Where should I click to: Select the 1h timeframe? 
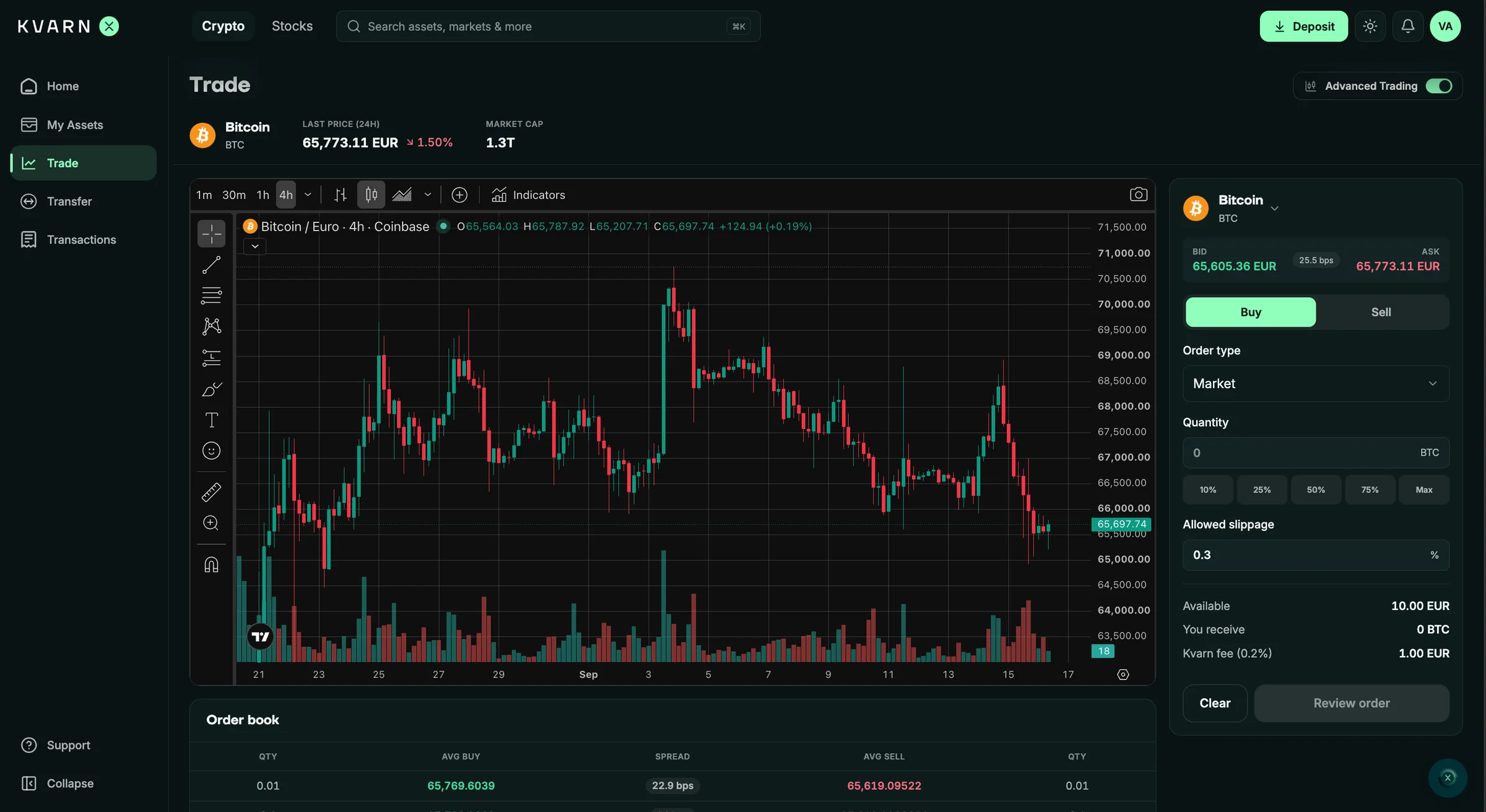(x=263, y=195)
